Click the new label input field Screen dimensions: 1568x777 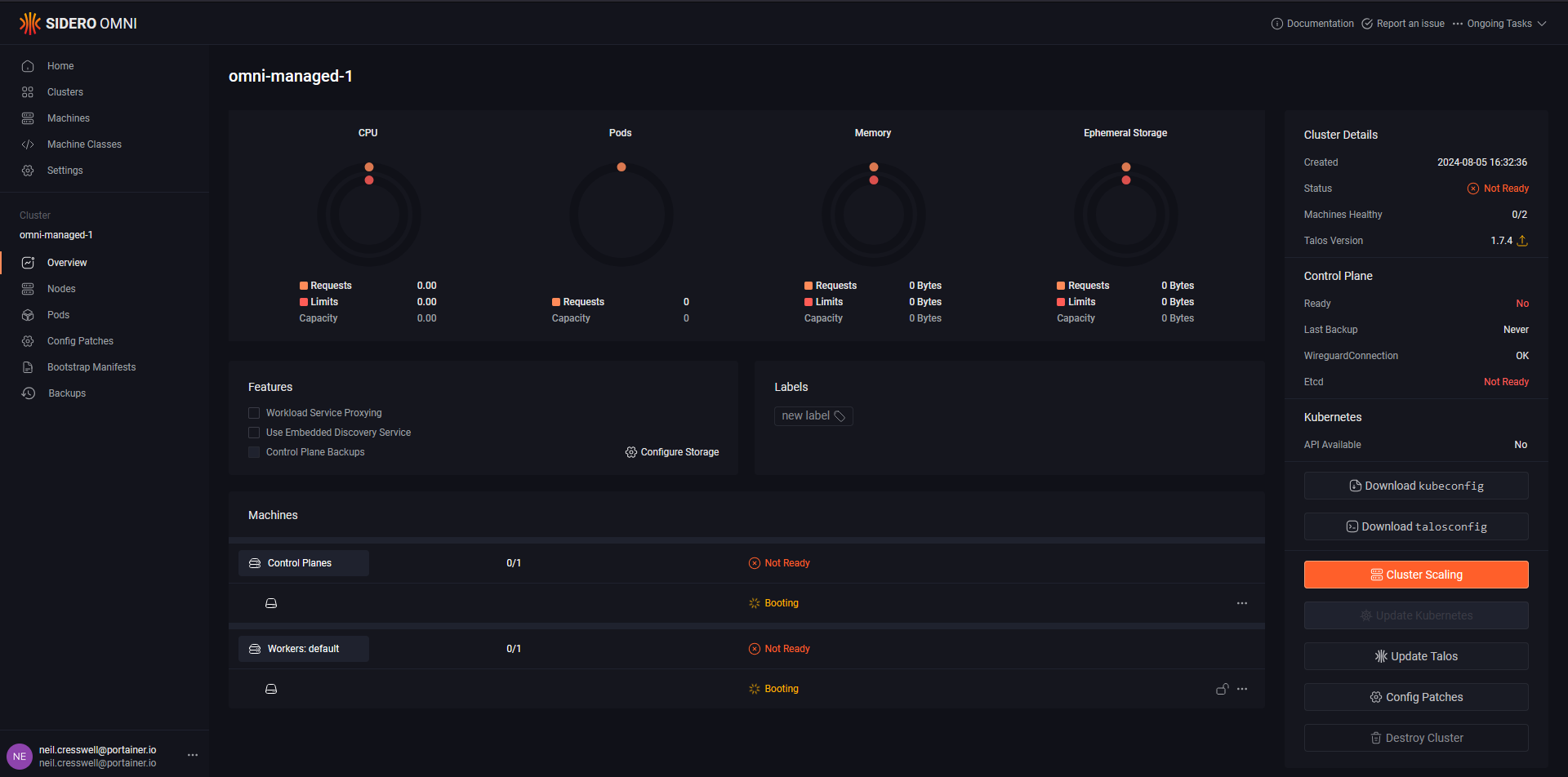point(813,416)
